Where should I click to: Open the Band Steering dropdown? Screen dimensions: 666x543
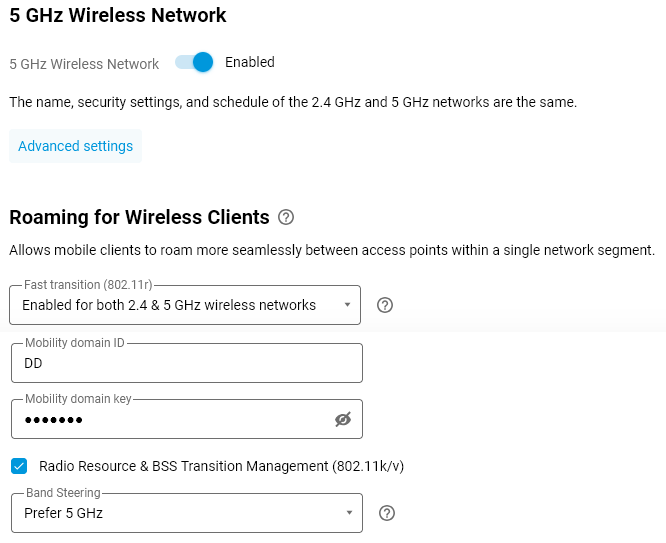(x=170, y=513)
